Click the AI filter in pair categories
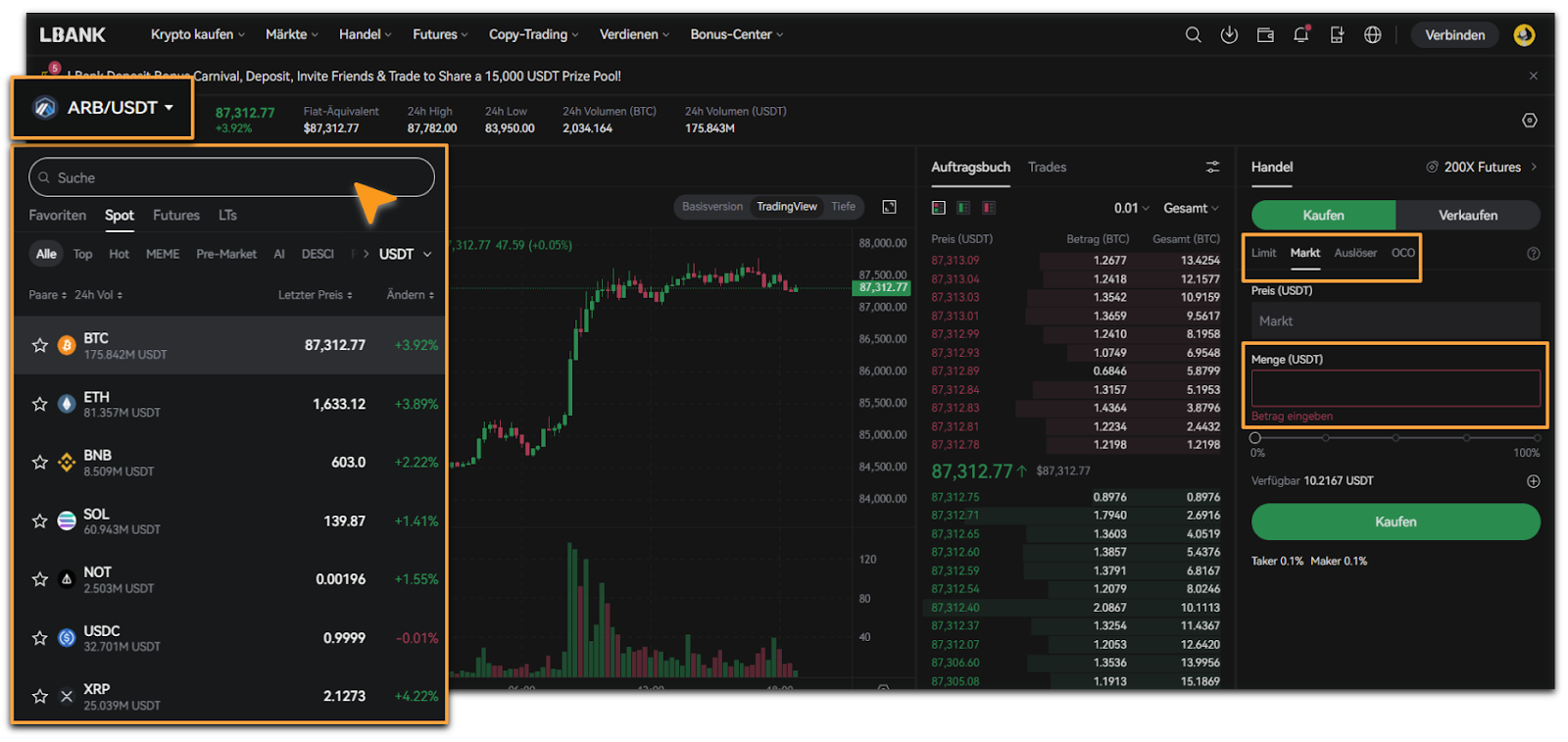 pyautogui.click(x=279, y=254)
